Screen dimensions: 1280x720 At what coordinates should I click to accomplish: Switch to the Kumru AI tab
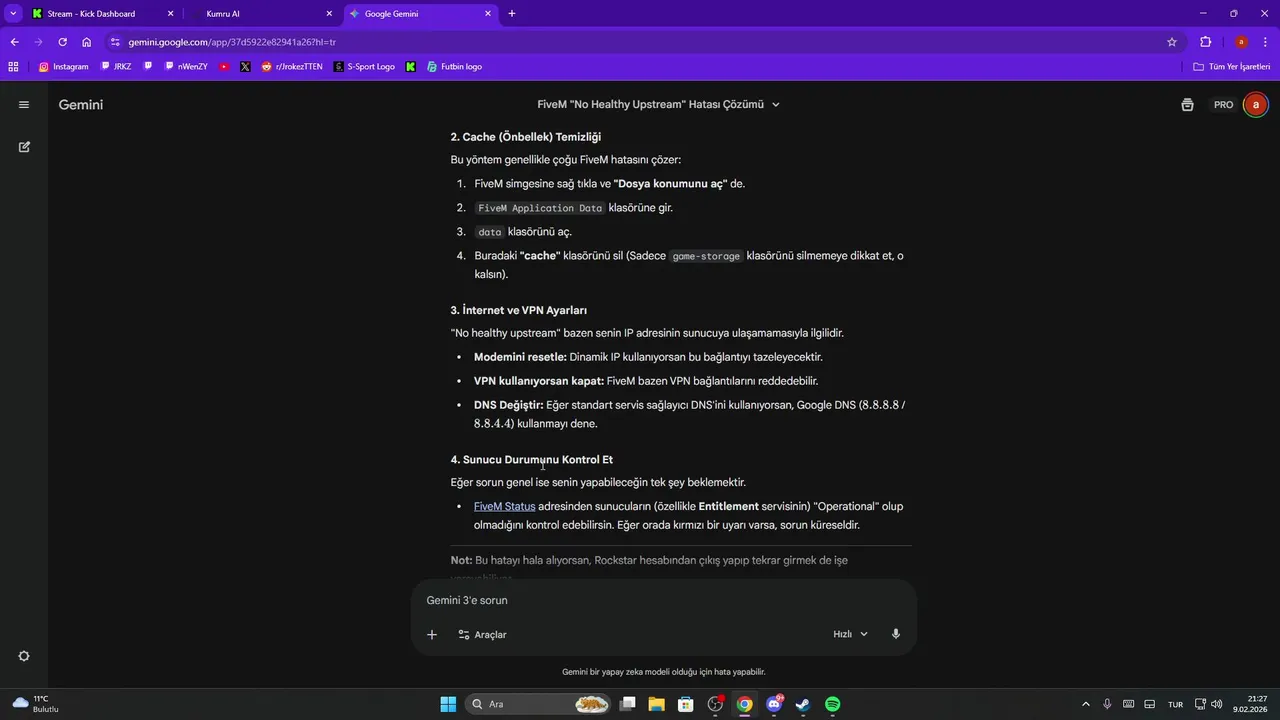pyautogui.click(x=262, y=14)
